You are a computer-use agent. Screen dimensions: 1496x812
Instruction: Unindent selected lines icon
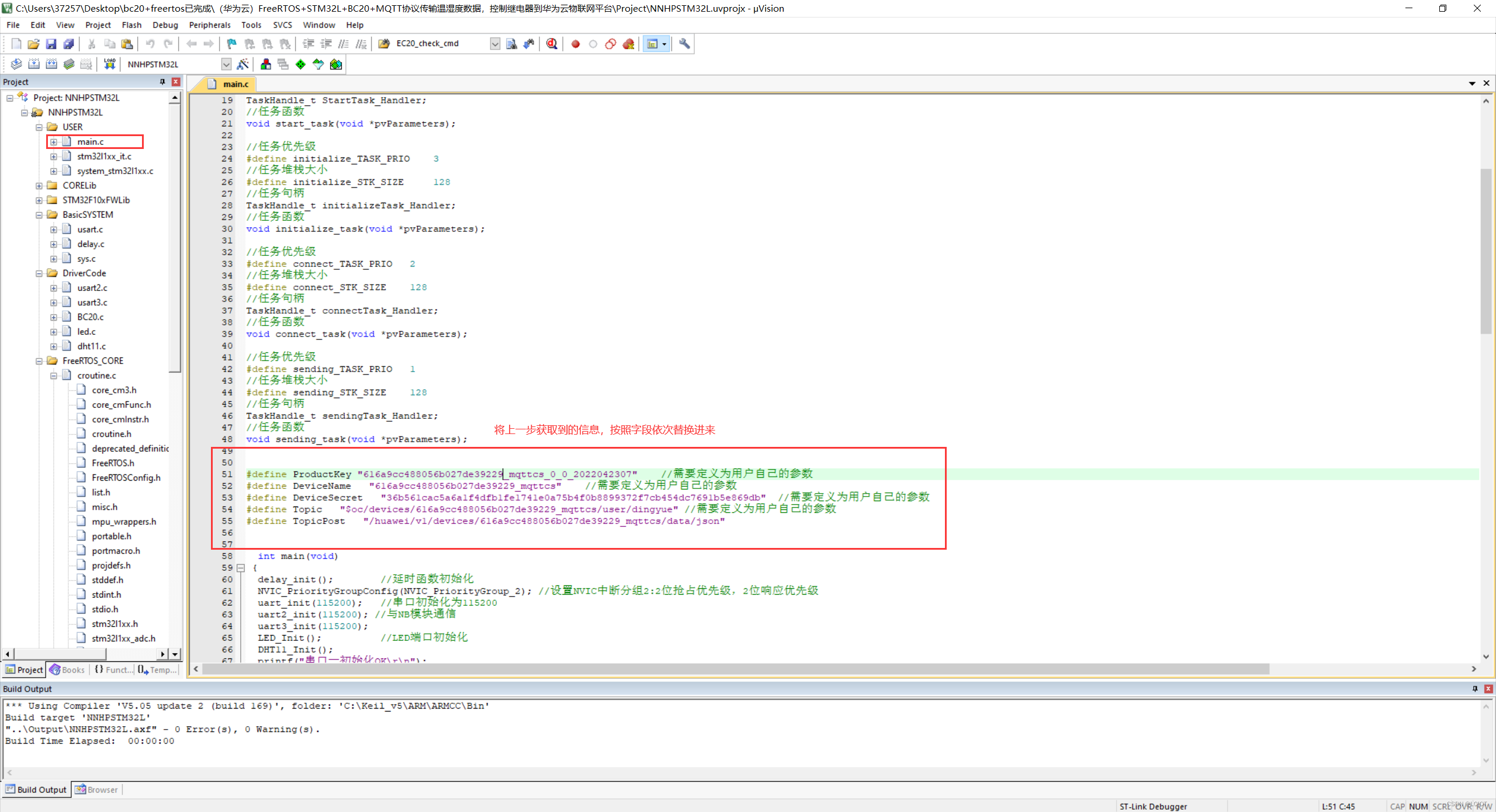[x=326, y=44]
